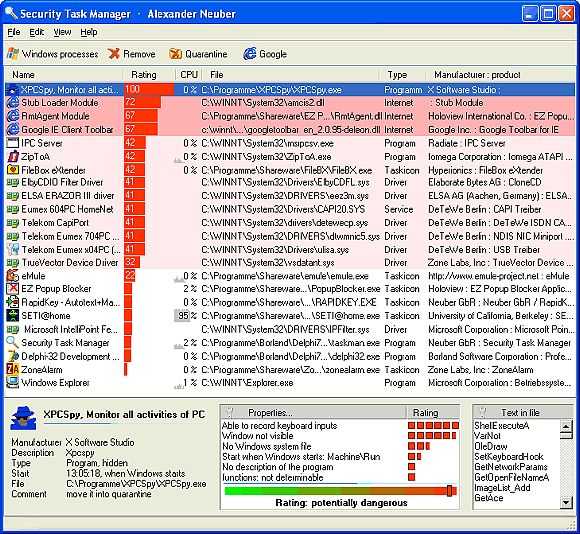Click the Quarantine folder icon
The width and height of the screenshot is (580, 534).
pos(175,54)
